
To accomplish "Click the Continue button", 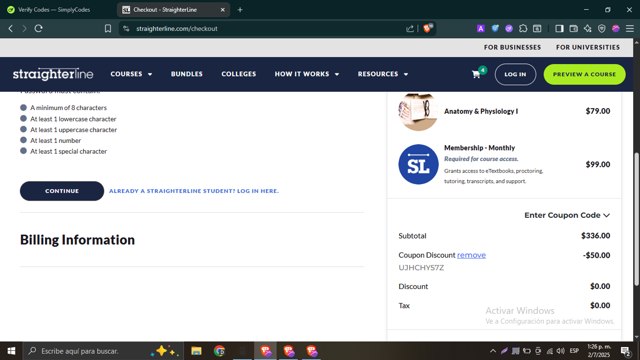I will click(x=62, y=191).
